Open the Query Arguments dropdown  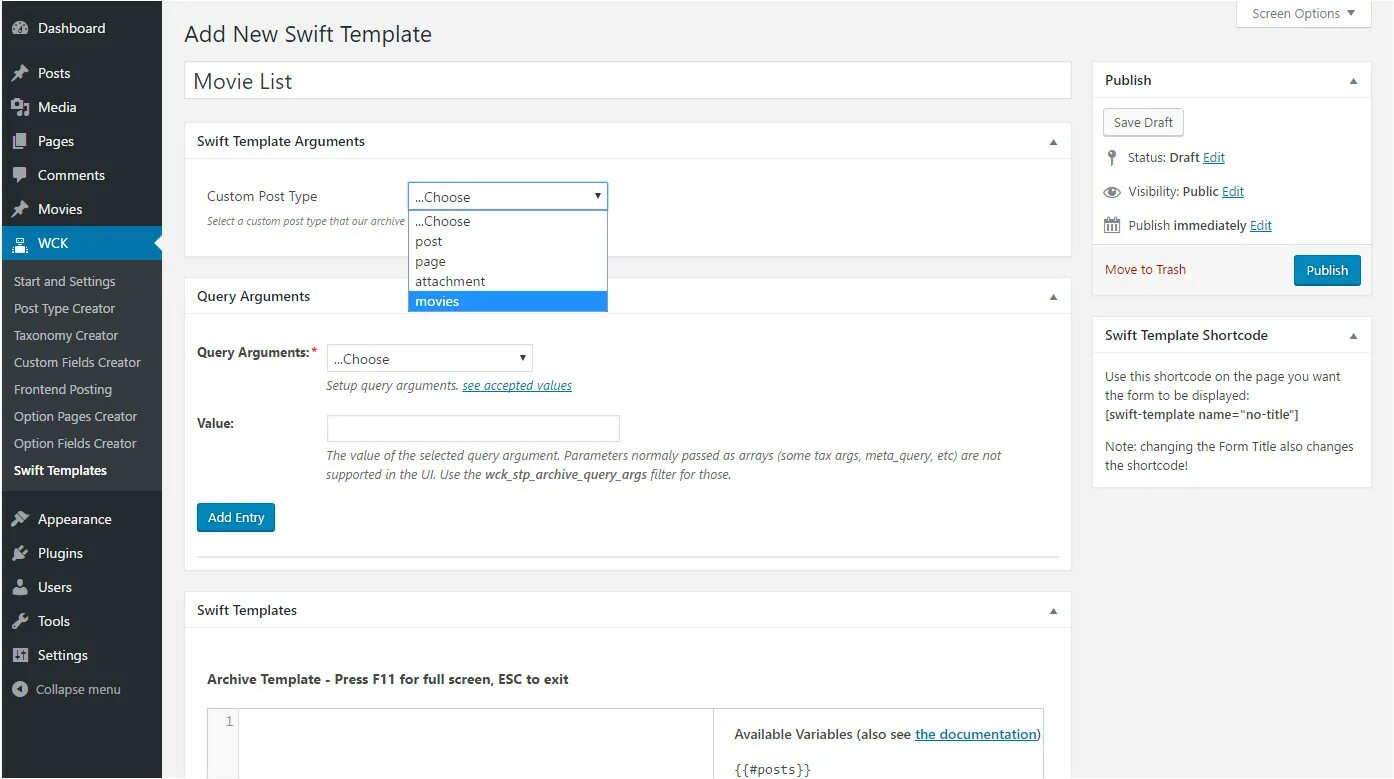pyautogui.click(x=430, y=358)
